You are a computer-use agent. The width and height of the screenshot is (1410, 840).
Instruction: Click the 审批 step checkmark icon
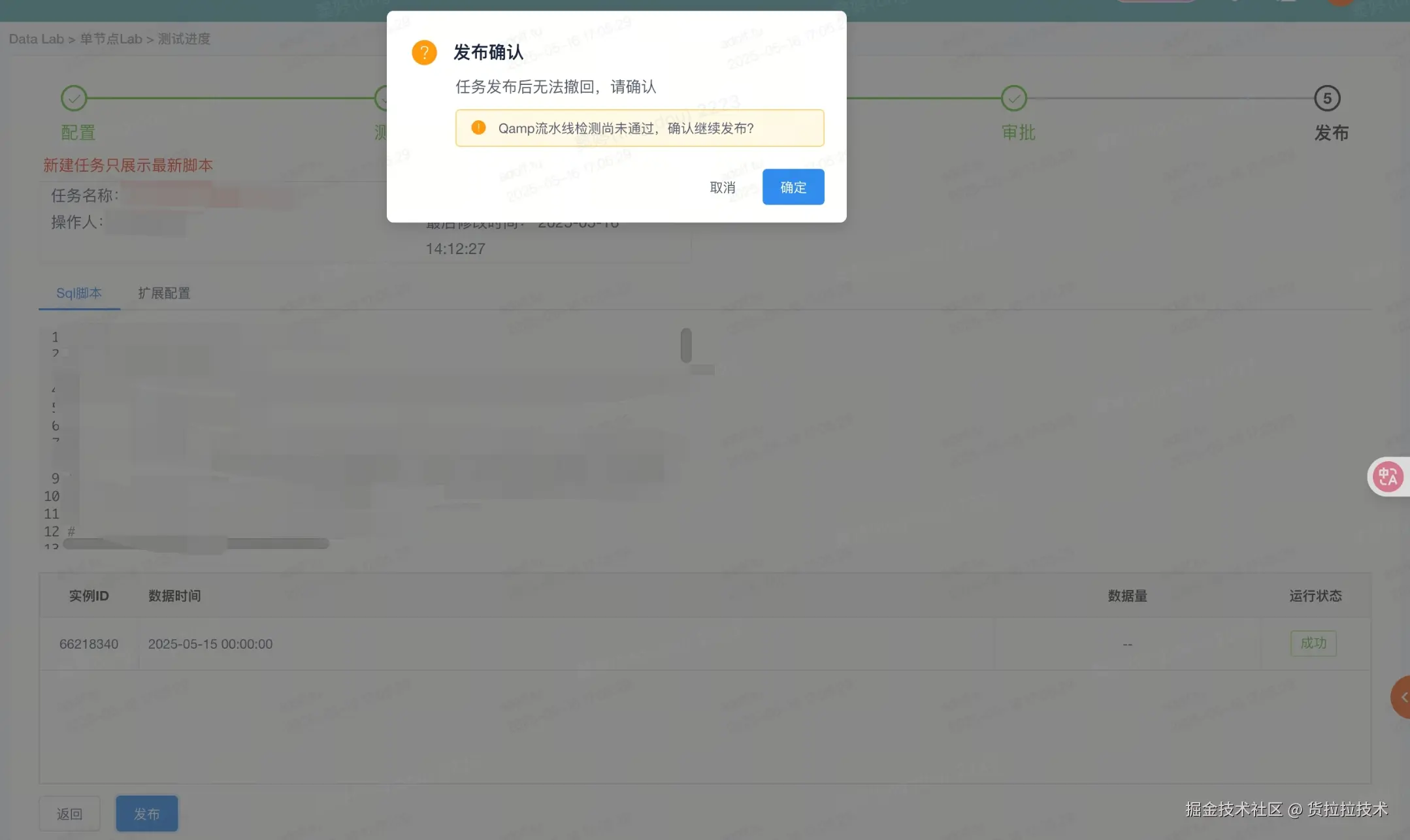point(1013,97)
